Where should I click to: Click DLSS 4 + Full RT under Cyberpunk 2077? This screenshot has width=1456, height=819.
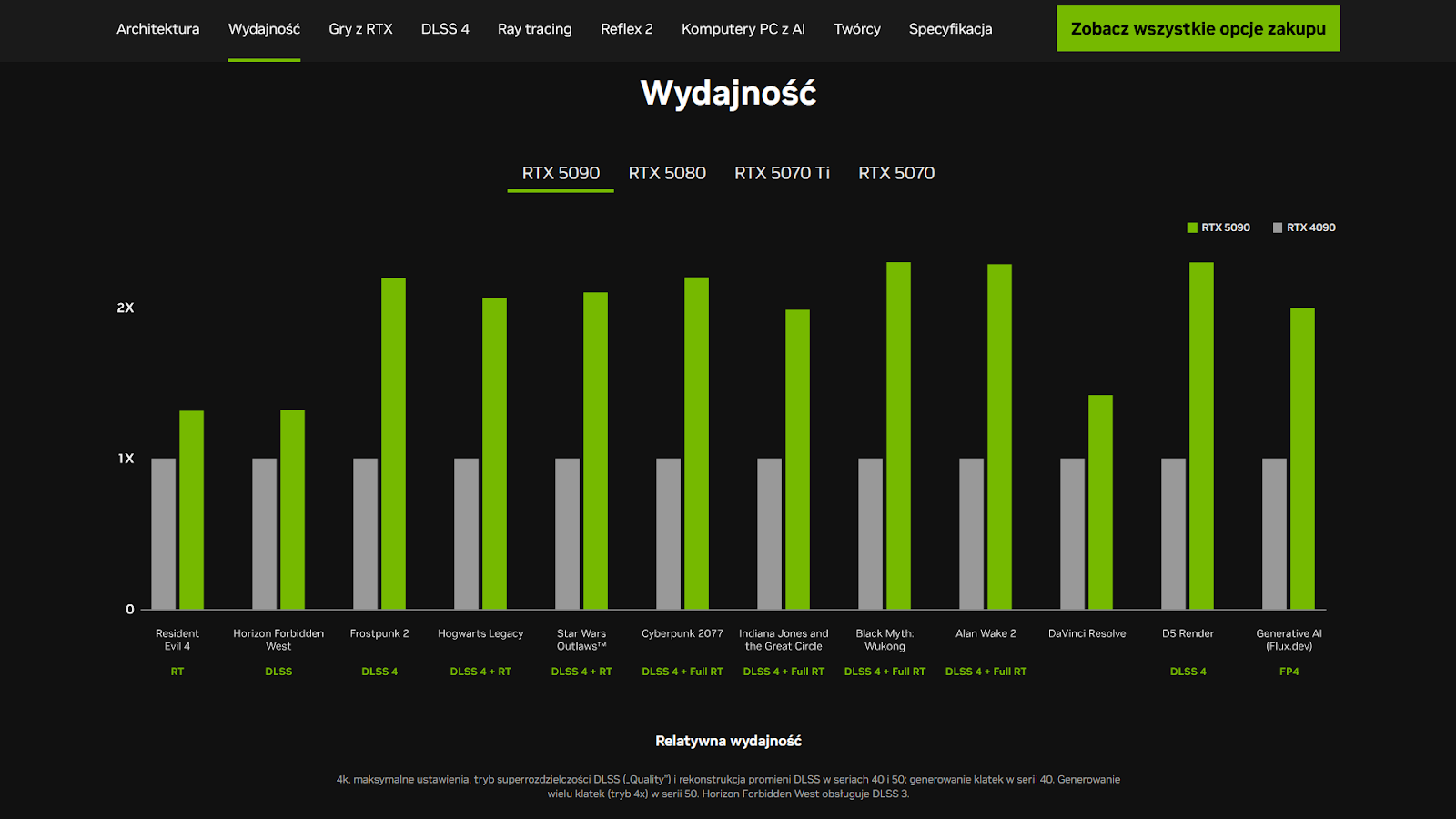point(682,672)
